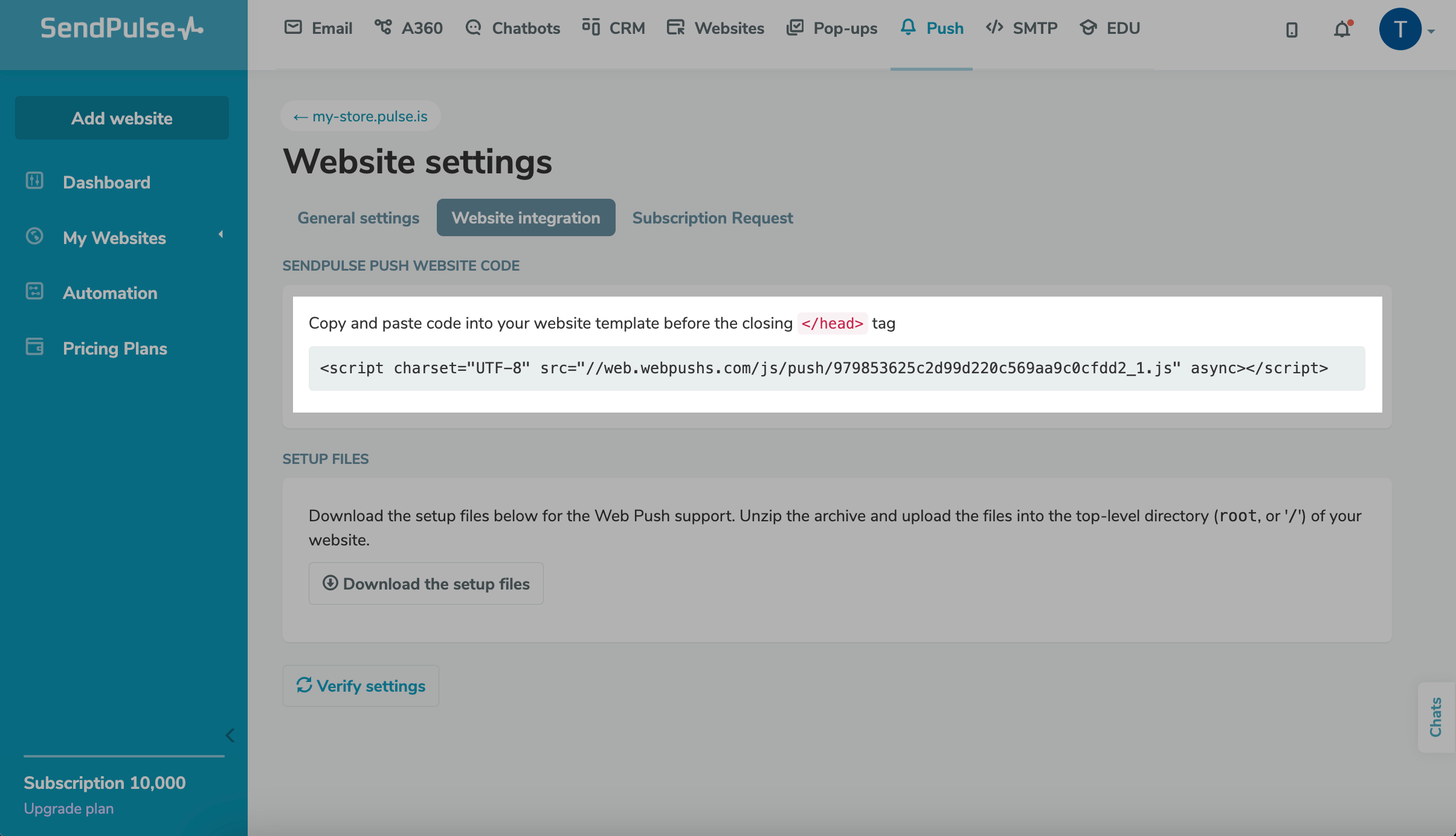
Task: Click the script code snippet box
Action: [x=836, y=368]
